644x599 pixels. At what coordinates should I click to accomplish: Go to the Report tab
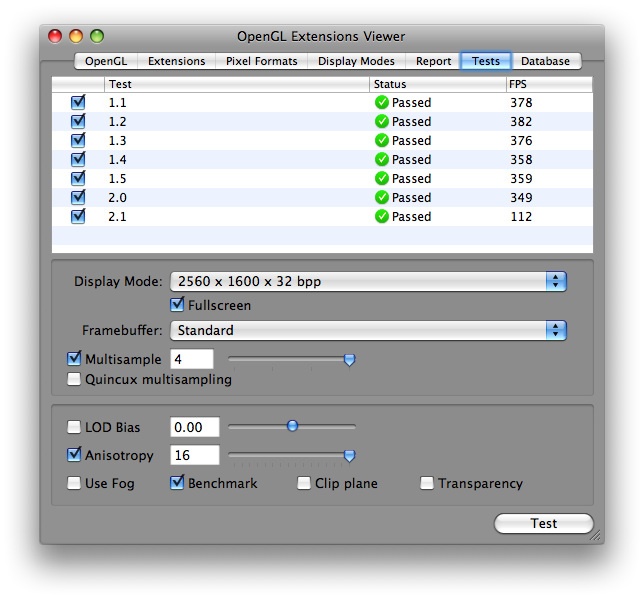pyautogui.click(x=433, y=61)
